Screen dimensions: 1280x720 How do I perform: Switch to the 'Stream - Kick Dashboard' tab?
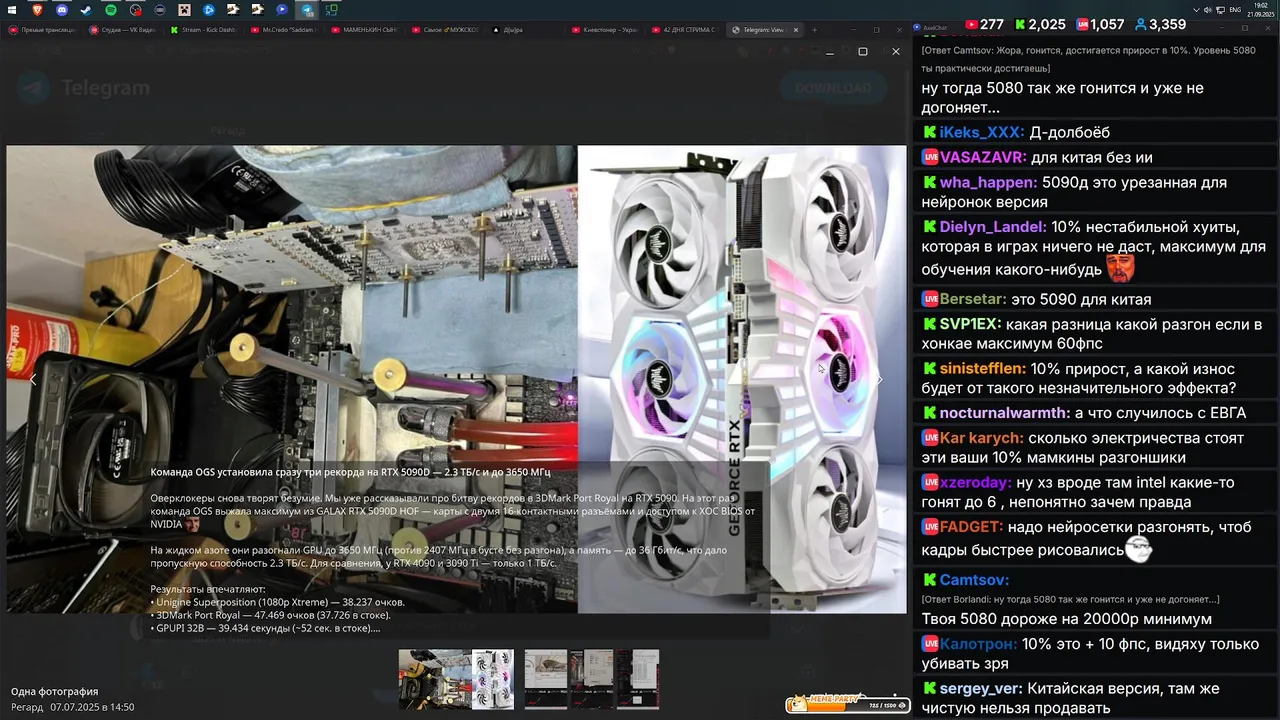click(204, 30)
